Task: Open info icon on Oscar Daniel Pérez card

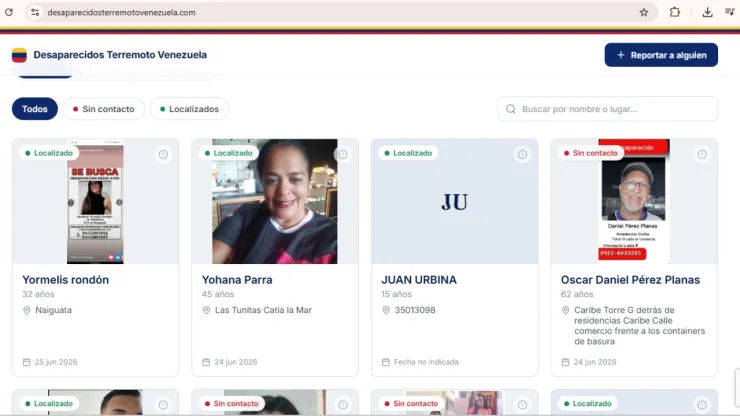Action: point(702,154)
